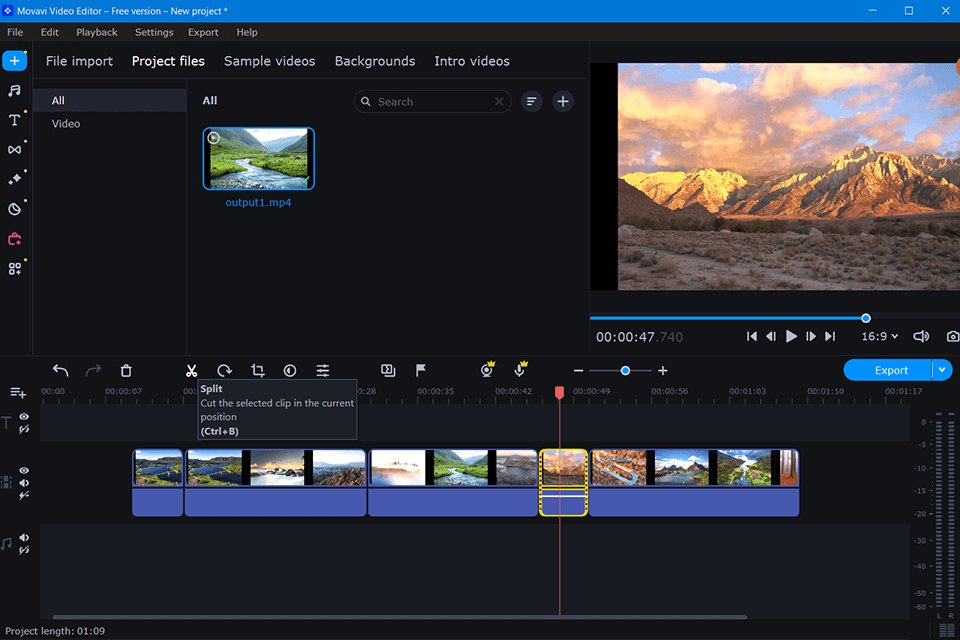The image size is (960, 640).
Task: Mute the audio track speaker icon
Action: coord(24,537)
